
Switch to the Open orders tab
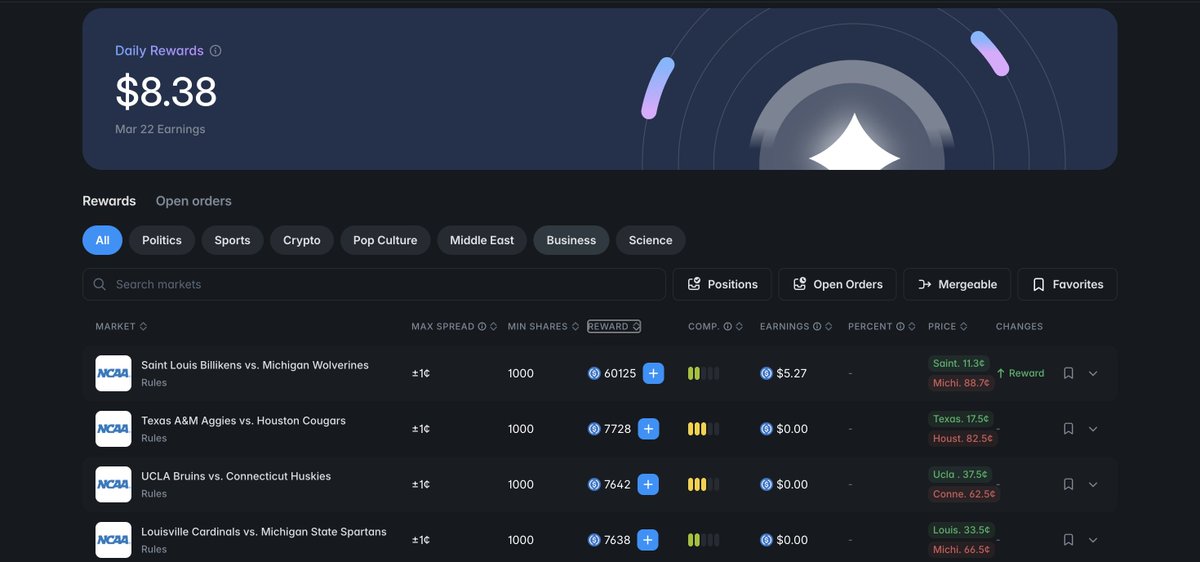(x=194, y=201)
